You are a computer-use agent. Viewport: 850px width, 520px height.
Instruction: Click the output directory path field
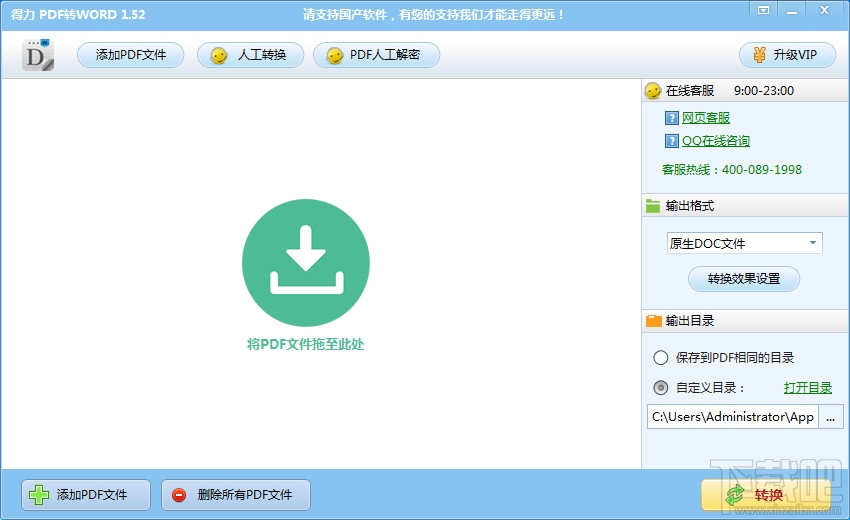(732, 416)
